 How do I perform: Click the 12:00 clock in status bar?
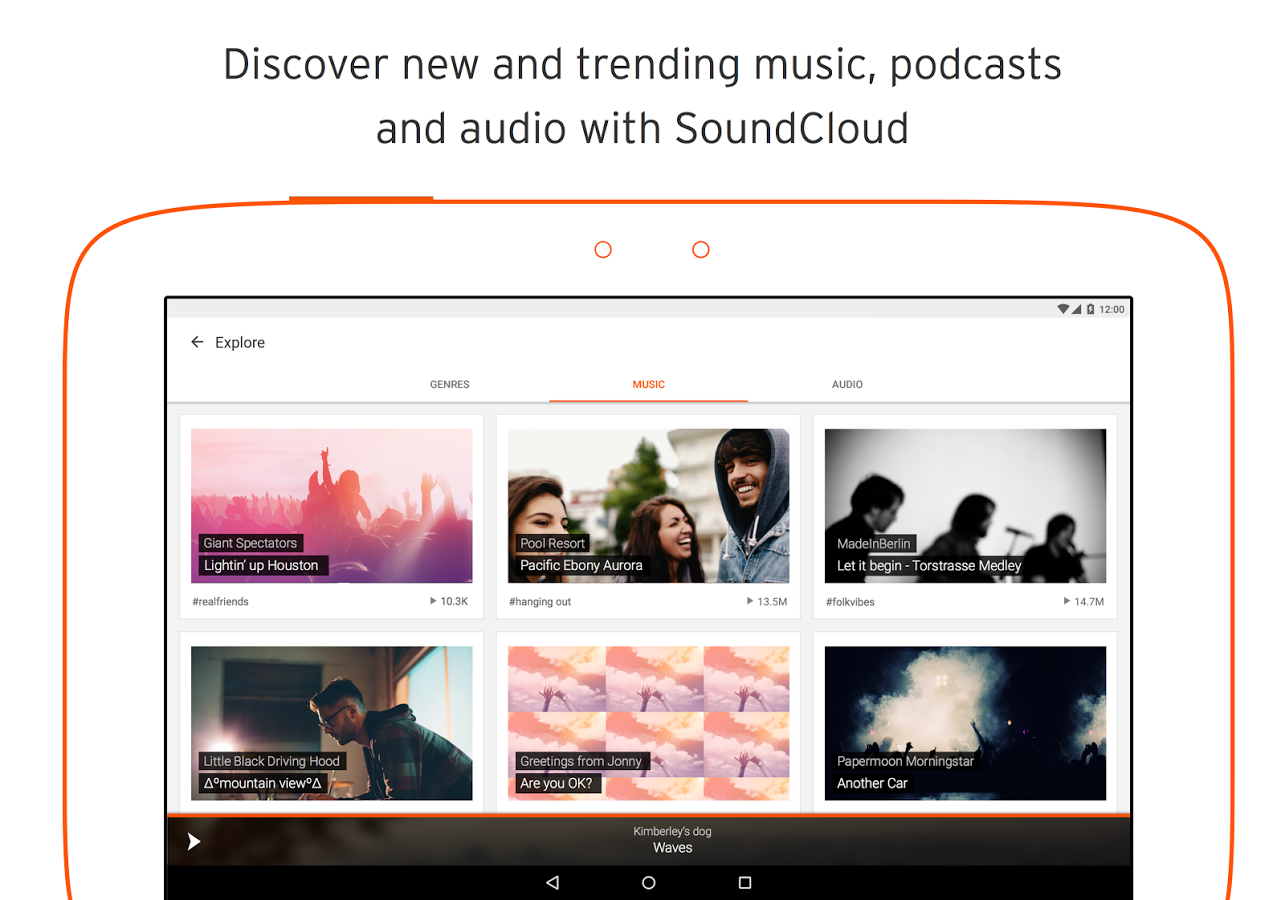(x=1112, y=309)
